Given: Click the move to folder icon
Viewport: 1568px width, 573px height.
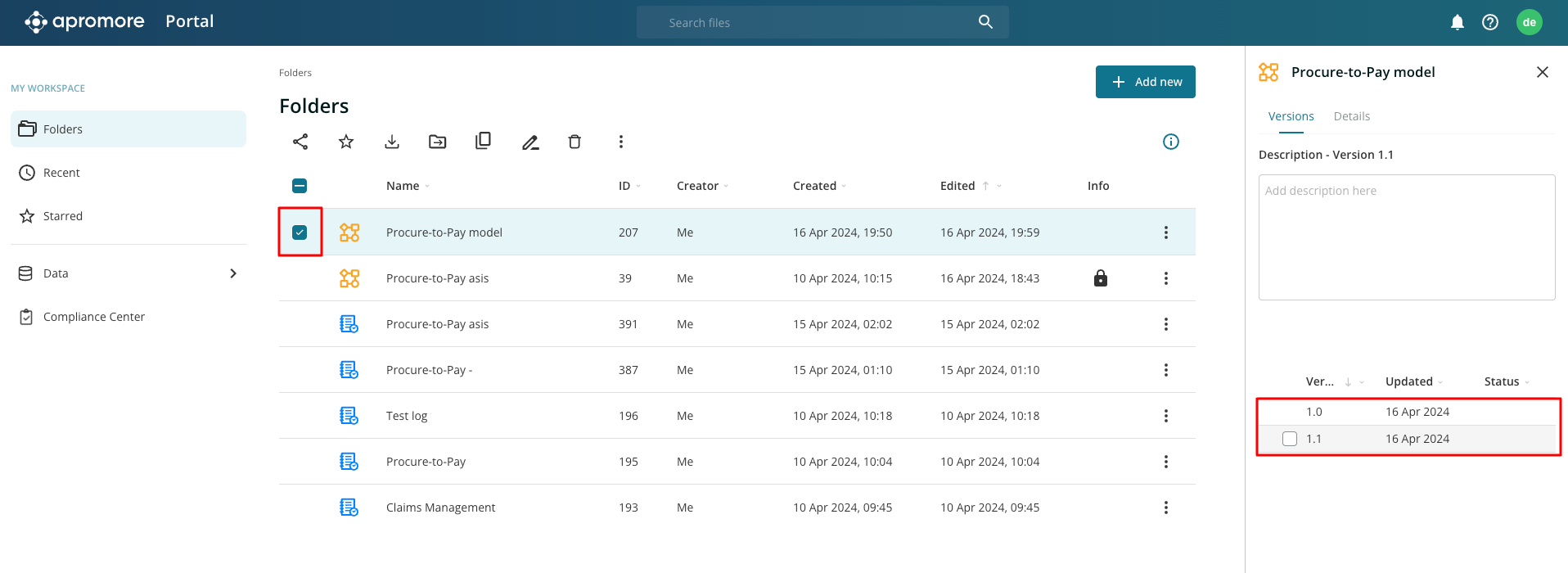Looking at the screenshot, I should click(x=438, y=142).
